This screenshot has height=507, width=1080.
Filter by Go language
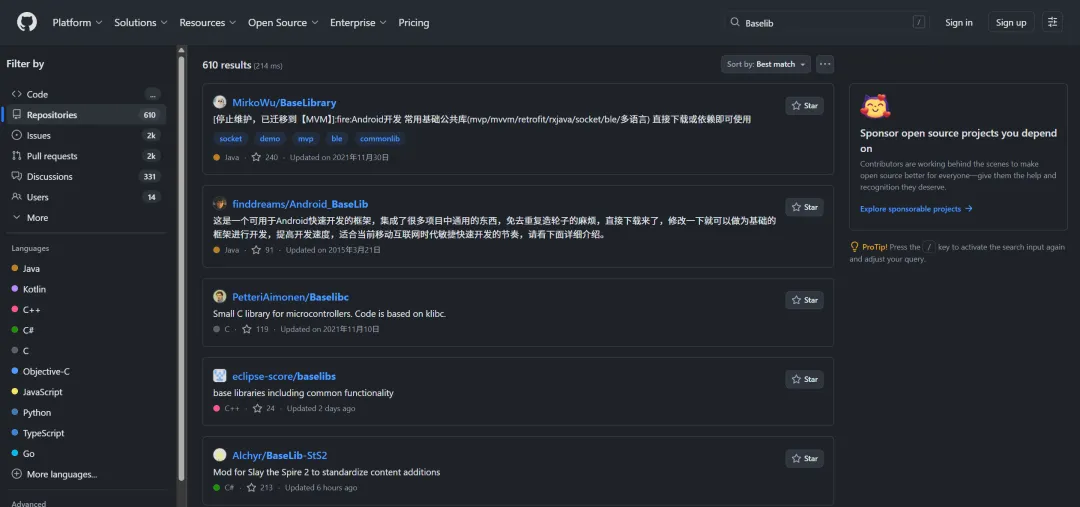[86, 454]
